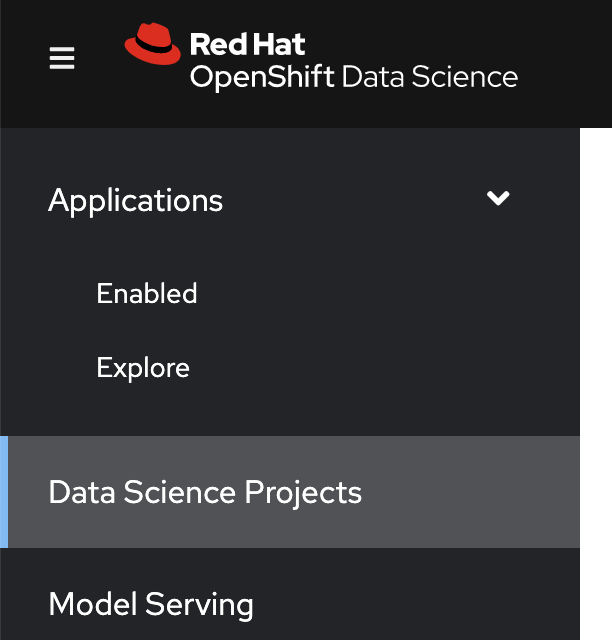Toggle the hamburger navigation menu icon
Viewport: 612px width, 640px height.
coord(62,60)
